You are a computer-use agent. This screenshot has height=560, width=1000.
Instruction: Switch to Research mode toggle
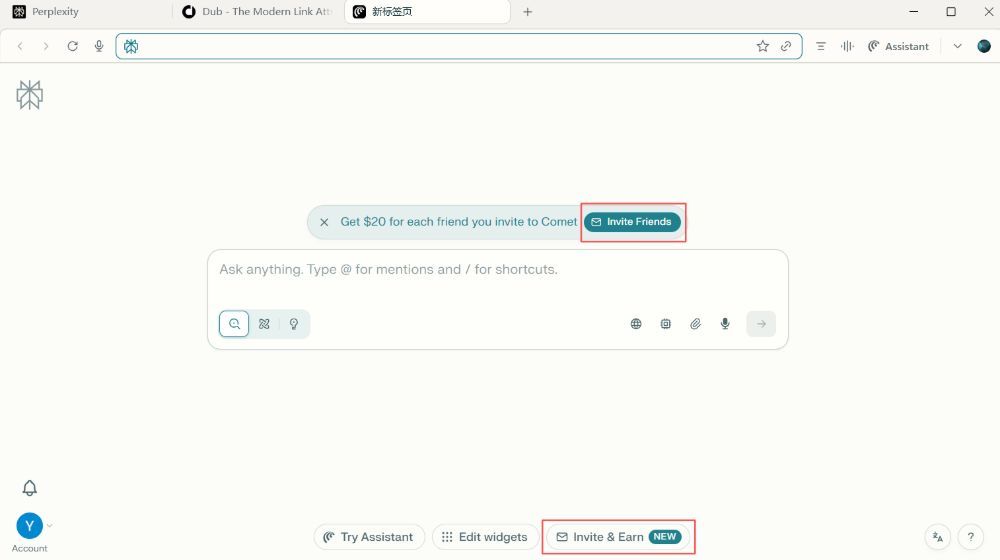(264, 324)
